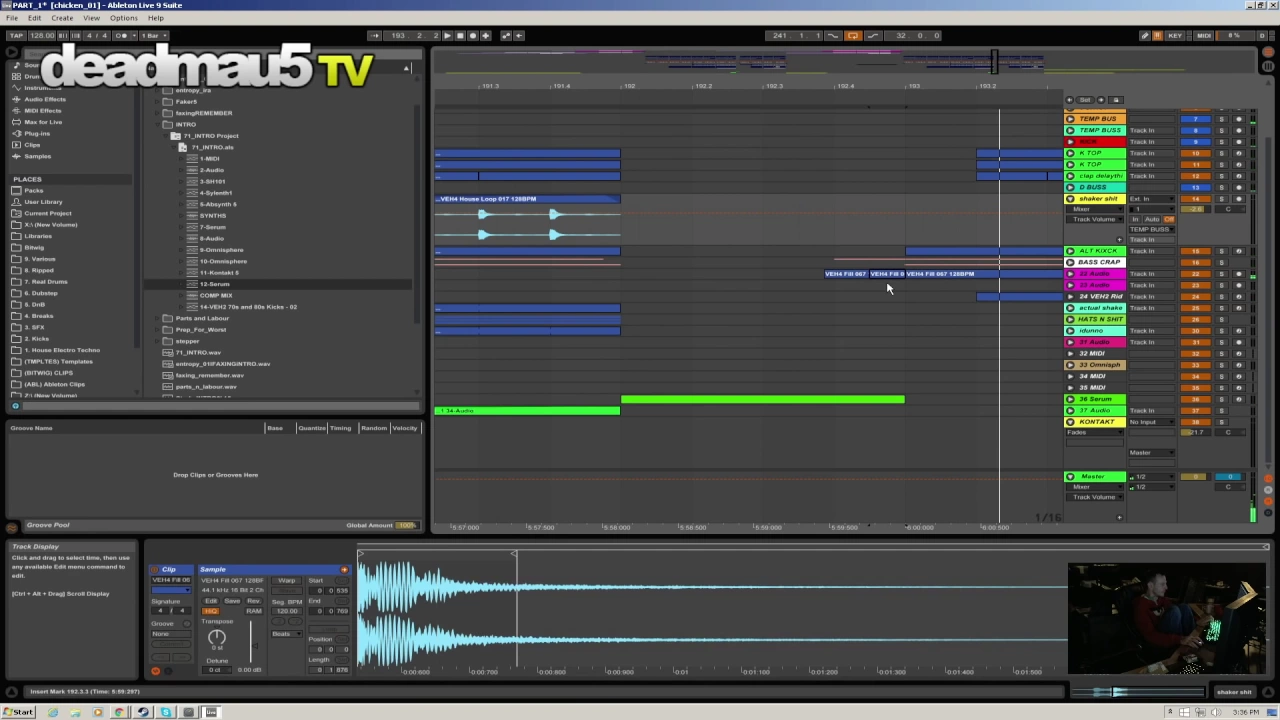Click the clip gain slider
This screenshot has height=720, width=1280.
(x=251, y=640)
